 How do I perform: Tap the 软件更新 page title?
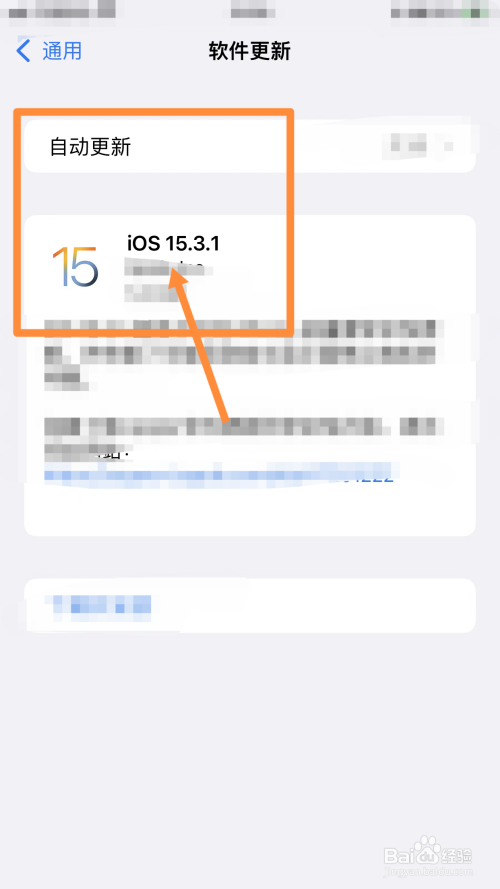click(x=249, y=51)
